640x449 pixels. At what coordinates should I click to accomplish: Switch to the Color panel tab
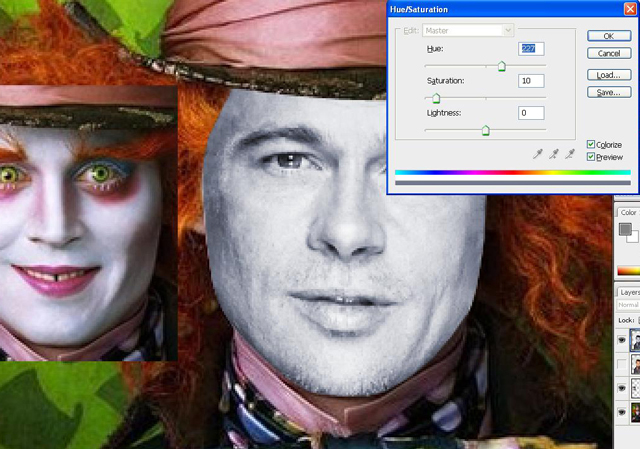pos(628,213)
